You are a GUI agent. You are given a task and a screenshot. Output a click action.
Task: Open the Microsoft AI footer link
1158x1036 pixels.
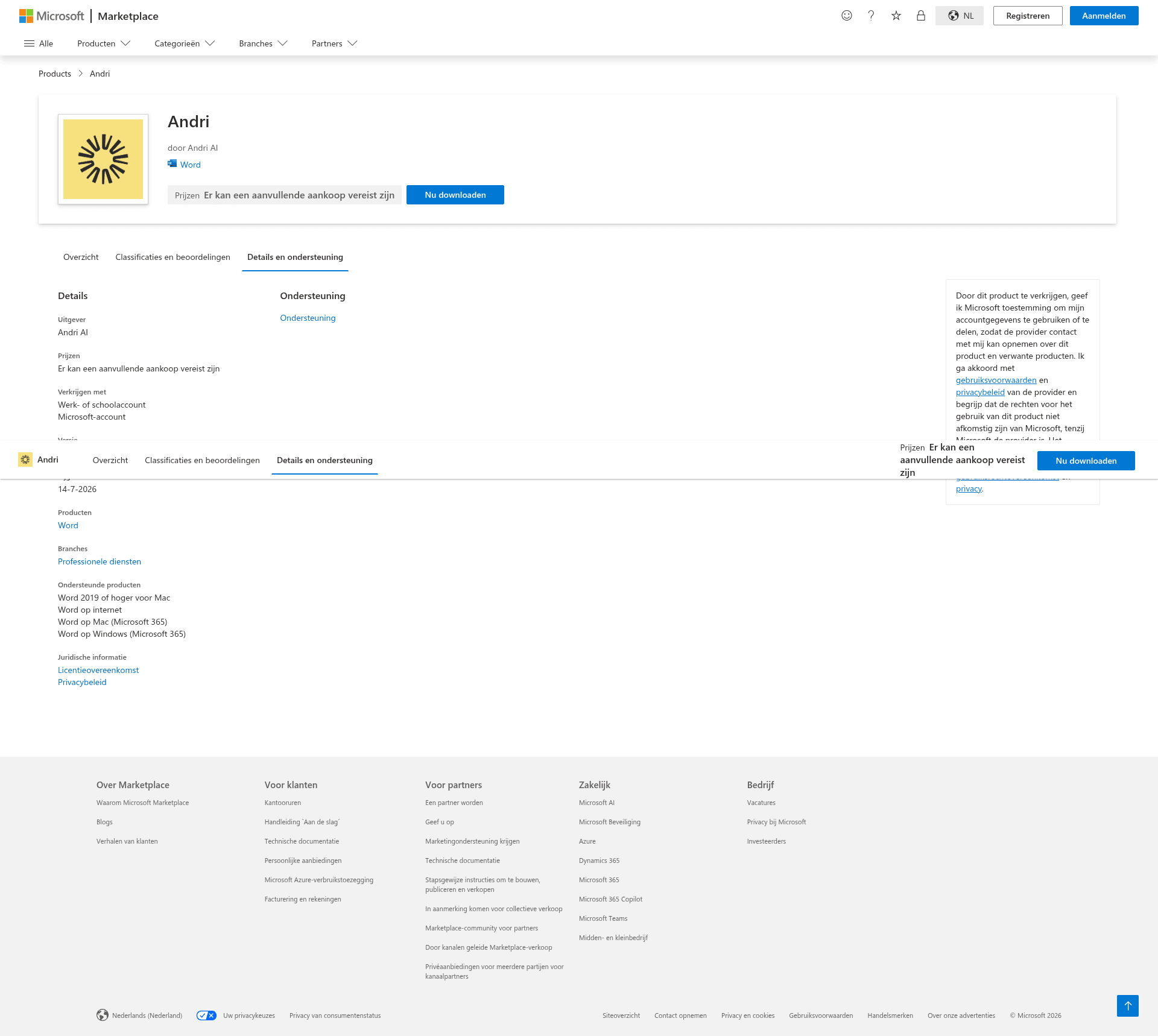click(x=597, y=803)
